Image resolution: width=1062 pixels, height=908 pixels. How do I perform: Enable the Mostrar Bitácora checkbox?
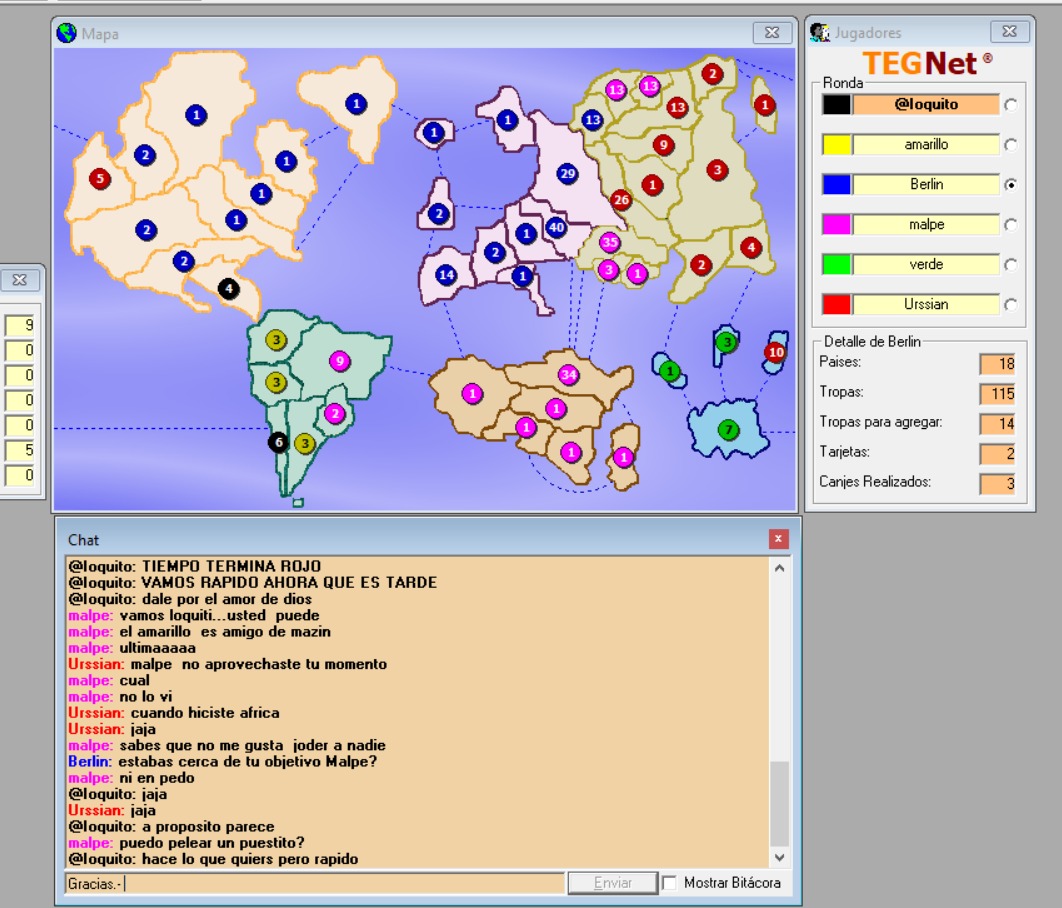(x=669, y=883)
